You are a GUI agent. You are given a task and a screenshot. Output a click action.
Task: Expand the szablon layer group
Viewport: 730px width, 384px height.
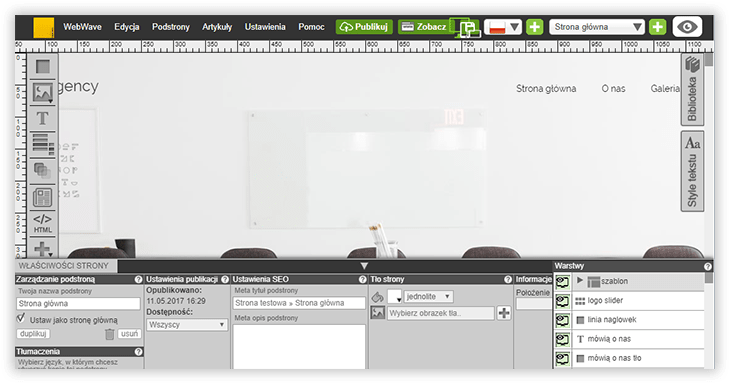click(580, 281)
